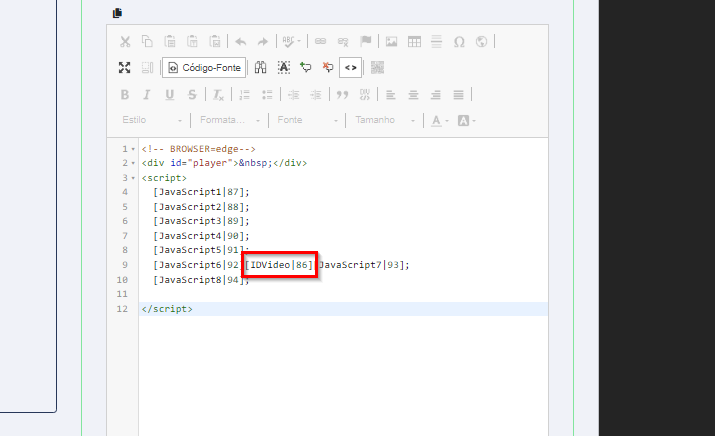Viewport: 715px width, 436px height.
Task: Click the [JavaScript1|87] code line
Action: pyautogui.click(x=202, y=192)
